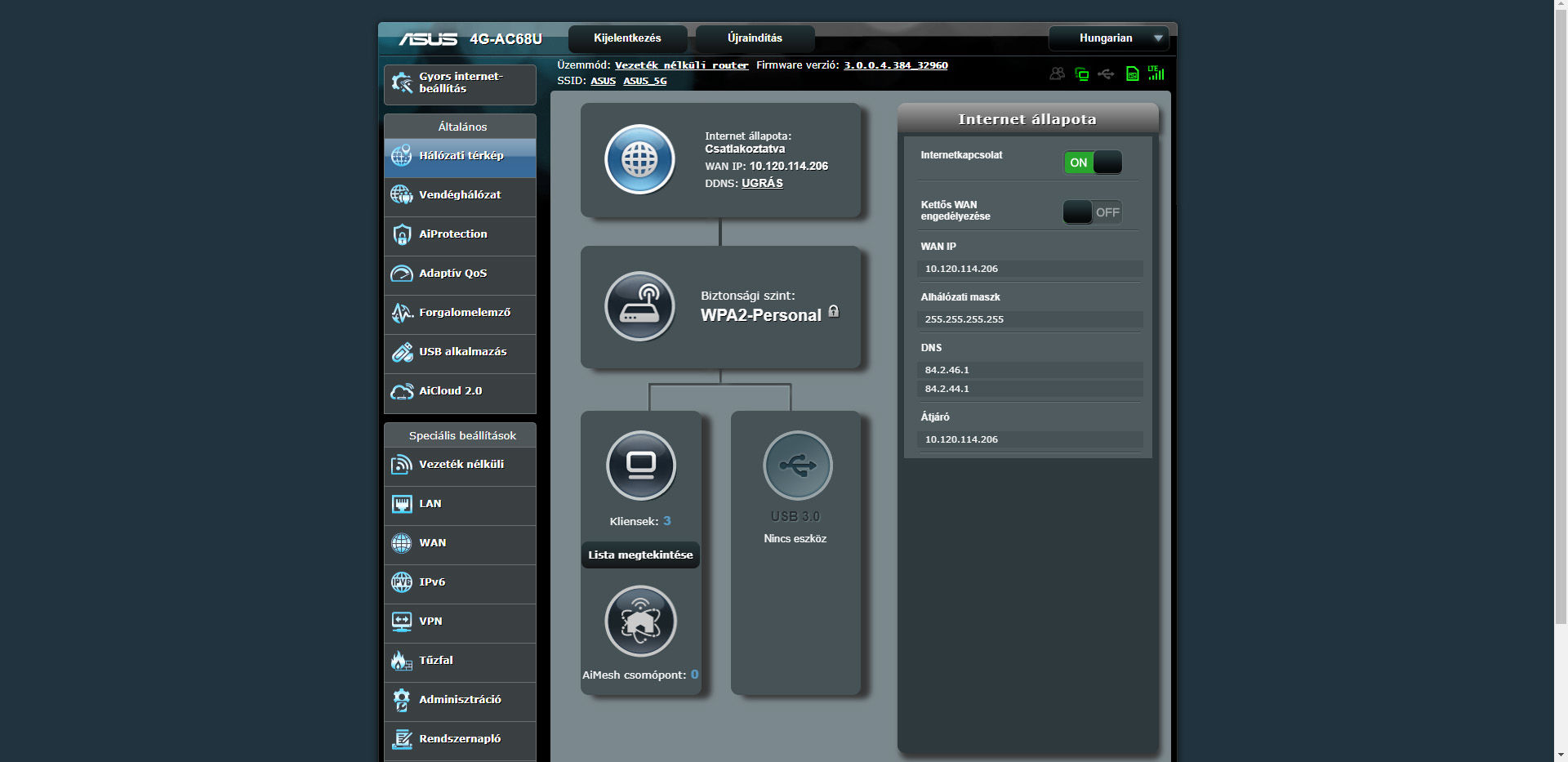Click the Speciális beállítások section header
This screenshot has width=1568, height=762.
(462, 435)
